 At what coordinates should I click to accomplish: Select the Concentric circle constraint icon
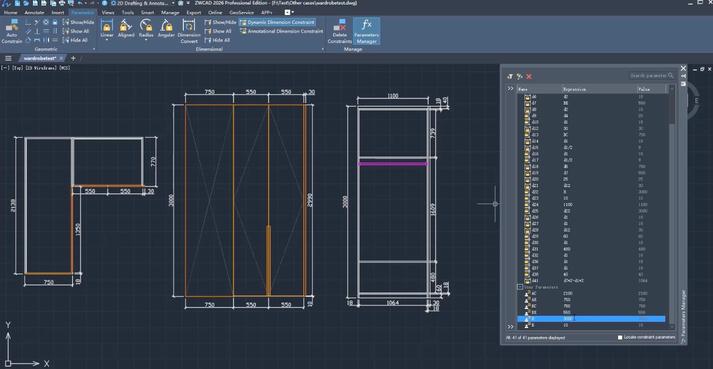[46, 22]
